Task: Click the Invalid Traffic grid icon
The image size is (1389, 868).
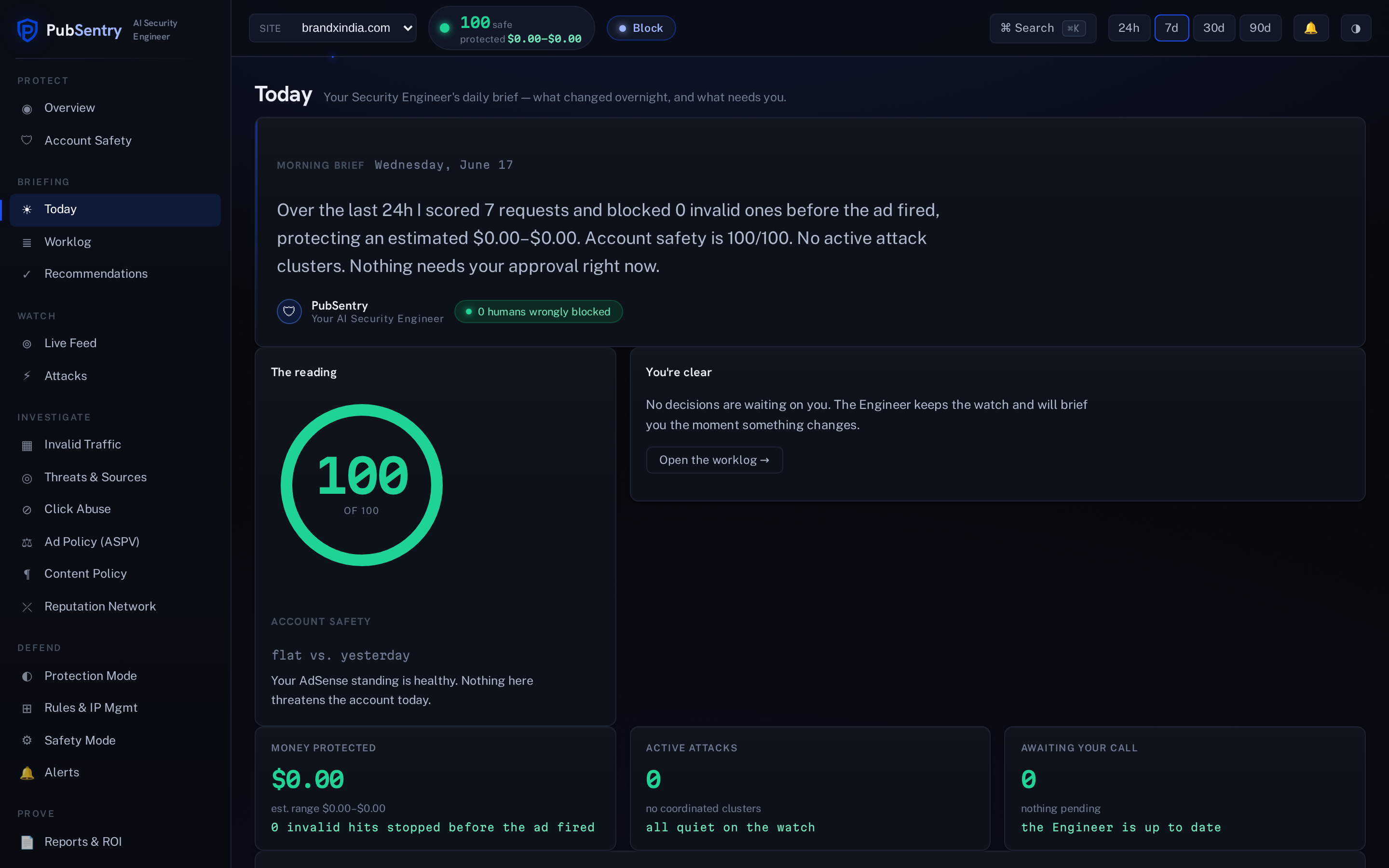Action: 27,445
